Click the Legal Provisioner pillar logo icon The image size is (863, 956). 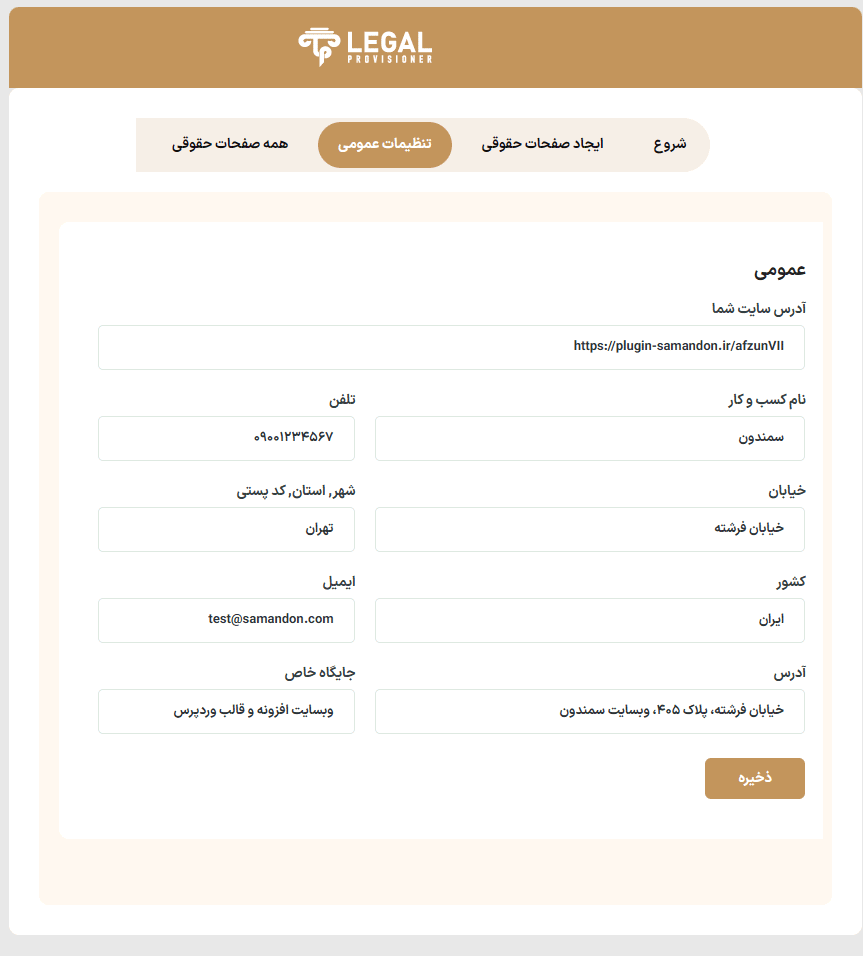(x=317, y=46)
